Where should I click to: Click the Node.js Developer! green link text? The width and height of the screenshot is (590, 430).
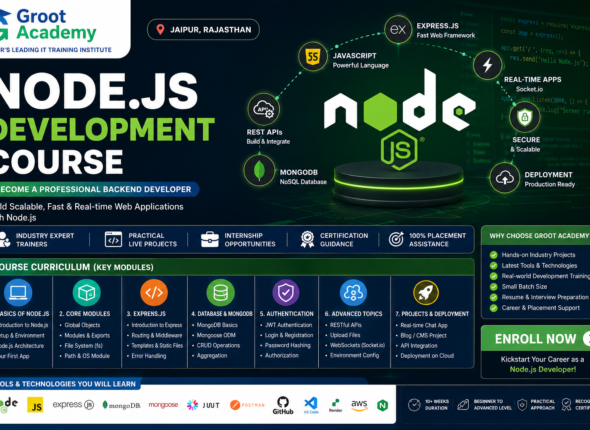(543, 369)
